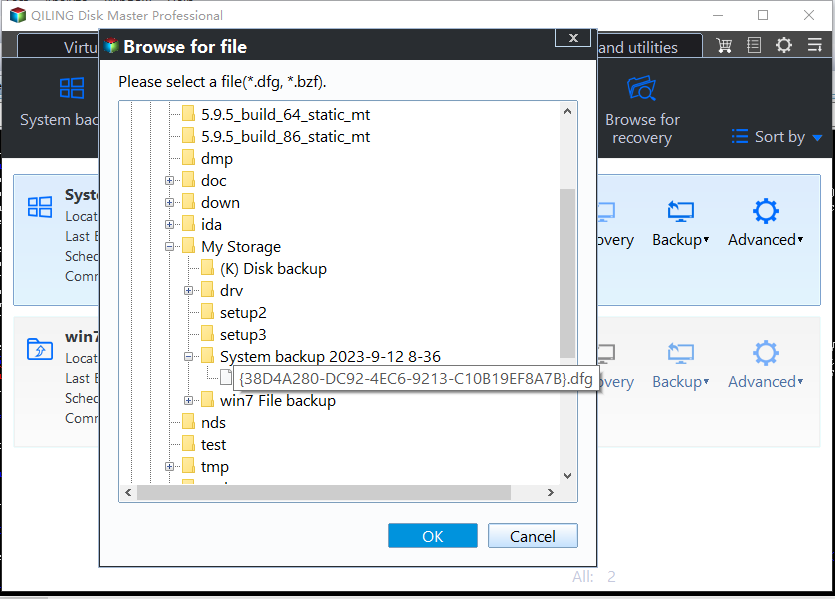Click the Browse for recovery icon

[x=641, y=88]
